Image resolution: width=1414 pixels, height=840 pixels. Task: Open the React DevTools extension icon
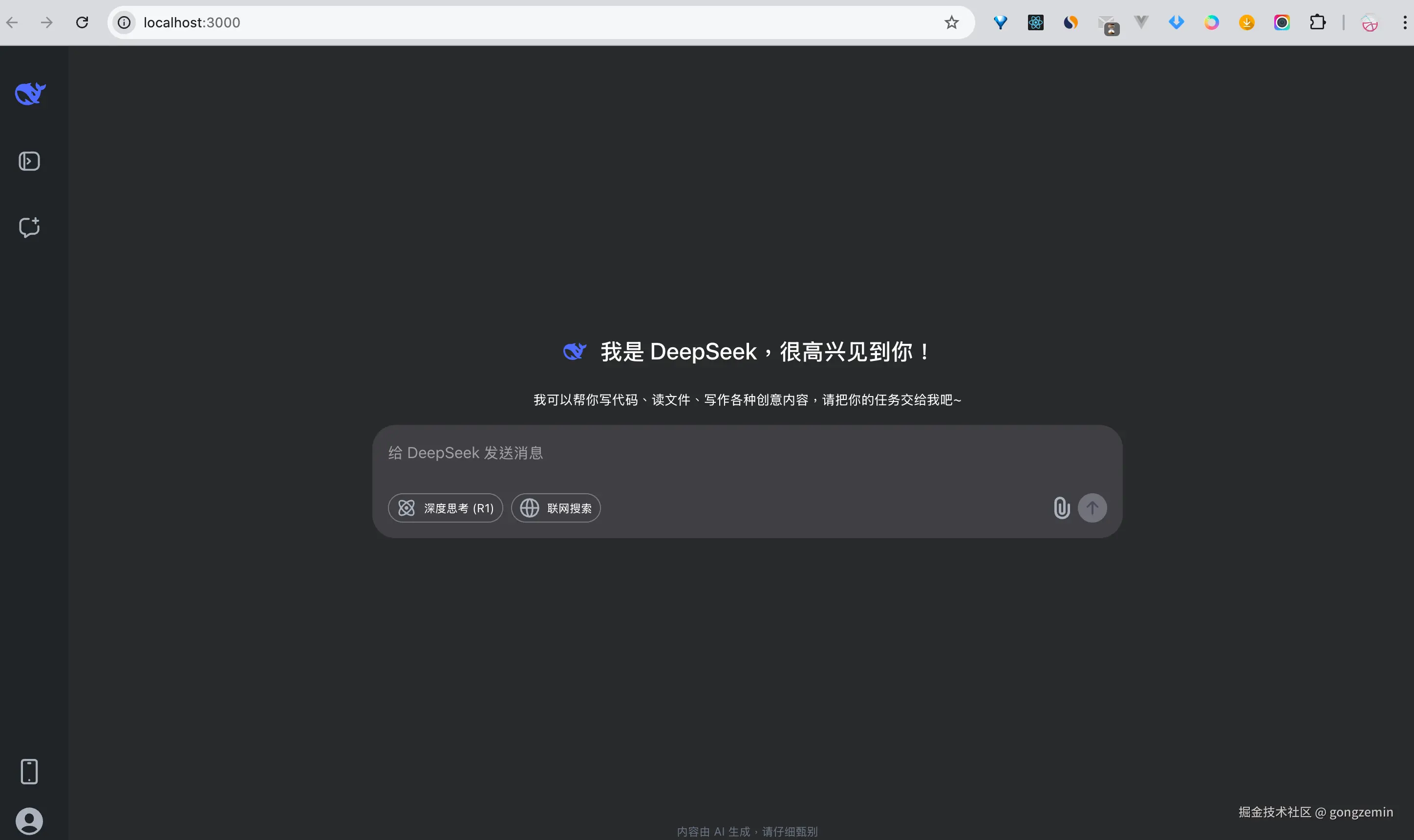[x=1035, y=22]
